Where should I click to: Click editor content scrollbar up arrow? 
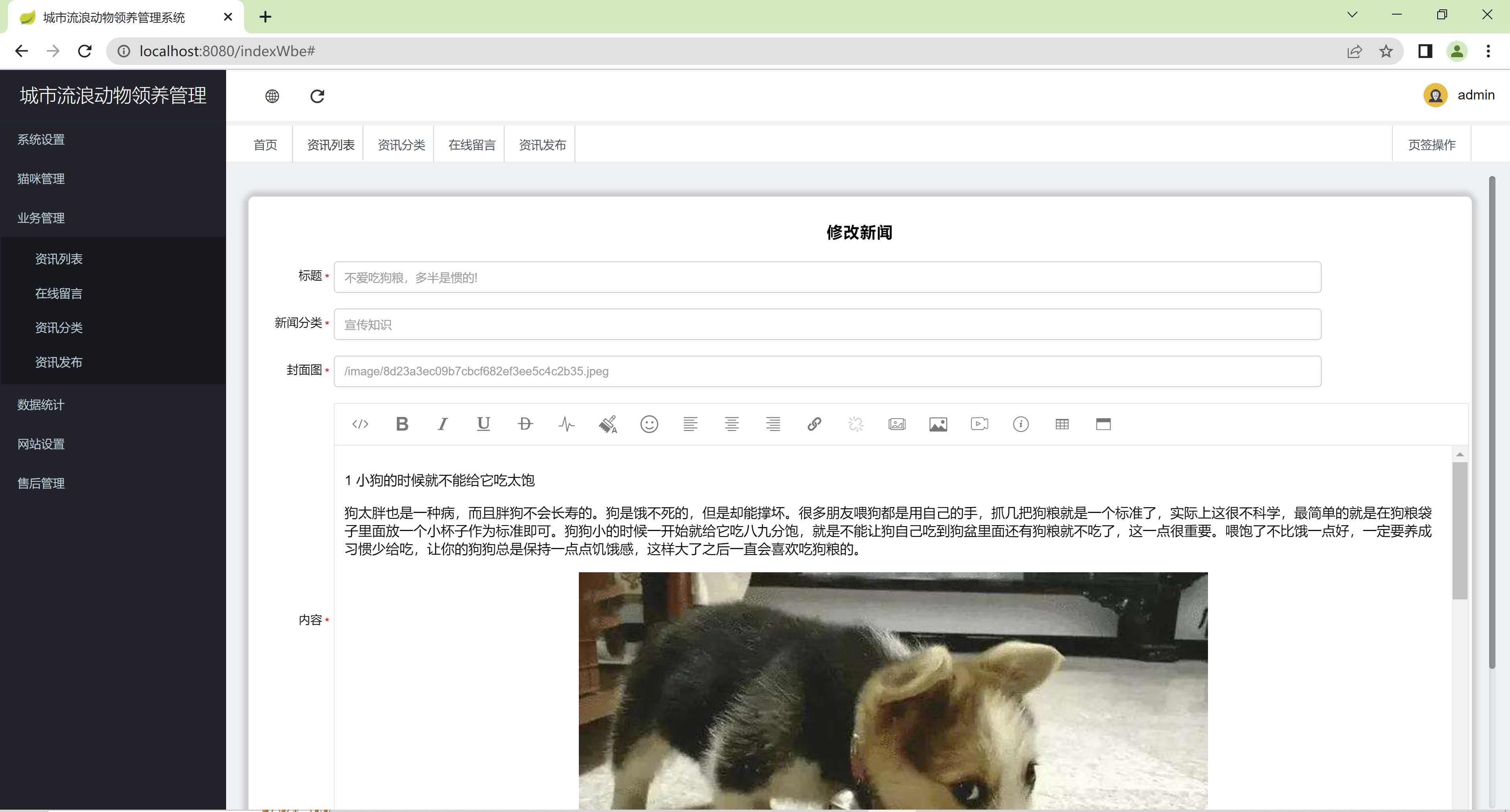[1460, 455]
